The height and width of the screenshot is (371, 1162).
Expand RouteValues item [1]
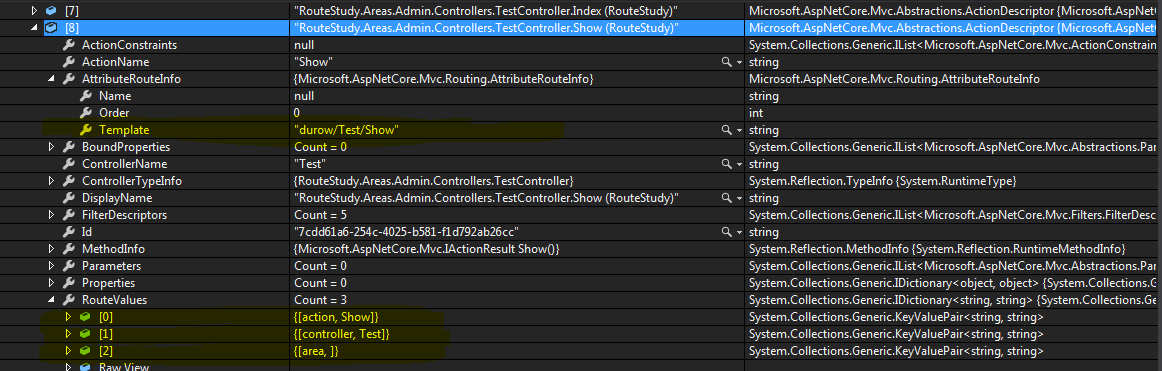[x=68, y=335]
